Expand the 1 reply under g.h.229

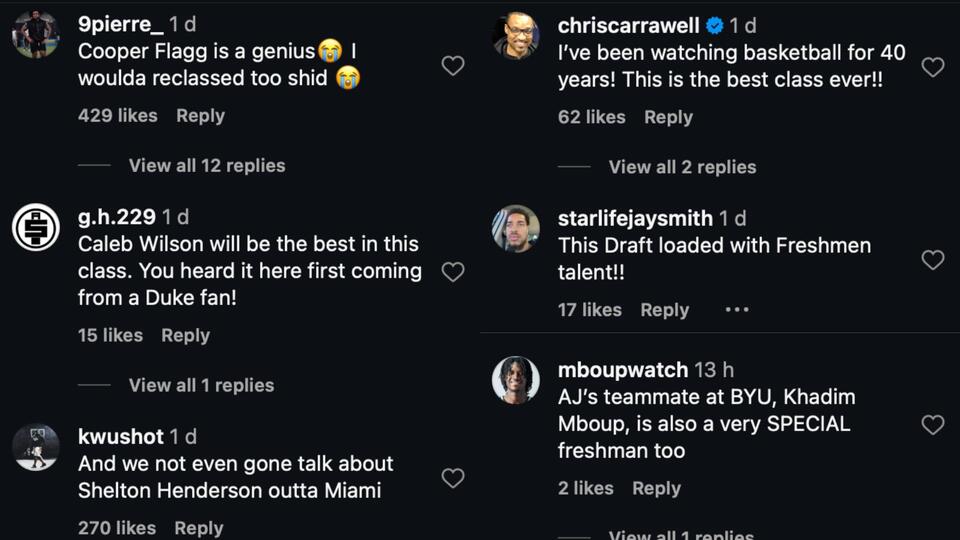[201, 385]
